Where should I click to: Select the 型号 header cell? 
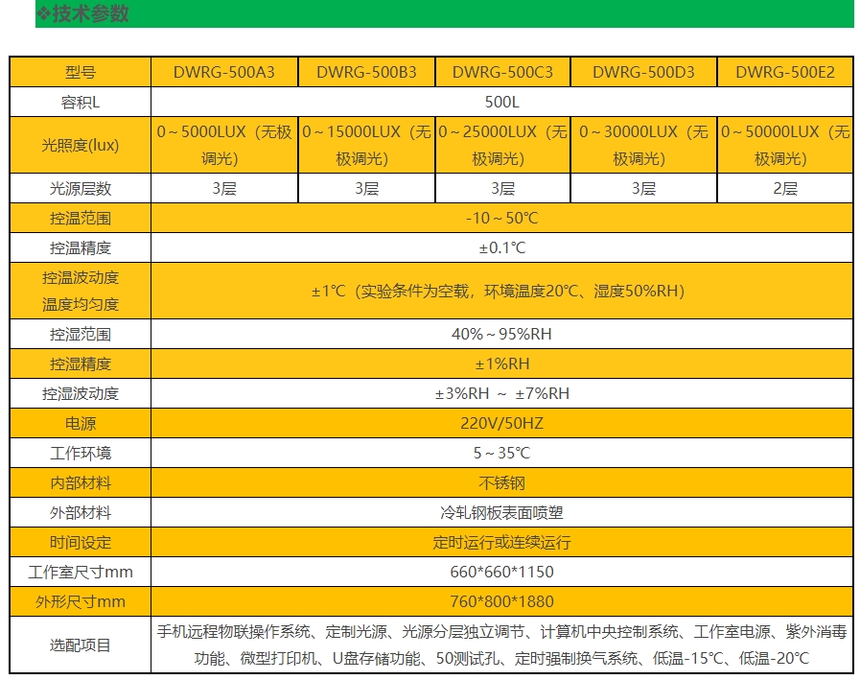[x=81, y=72]
